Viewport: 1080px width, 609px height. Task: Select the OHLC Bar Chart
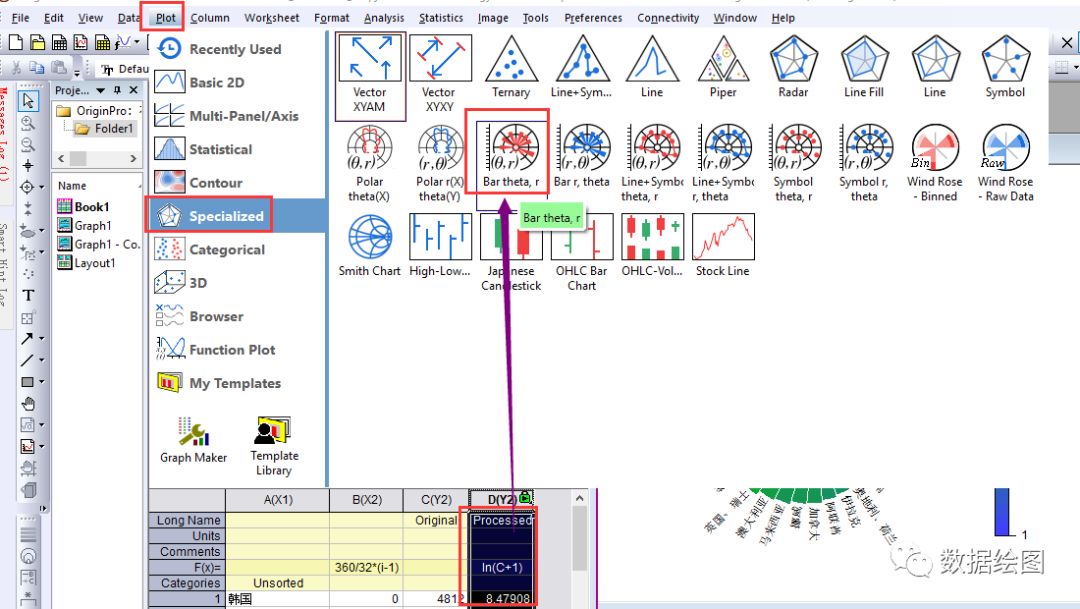point(582,253)
